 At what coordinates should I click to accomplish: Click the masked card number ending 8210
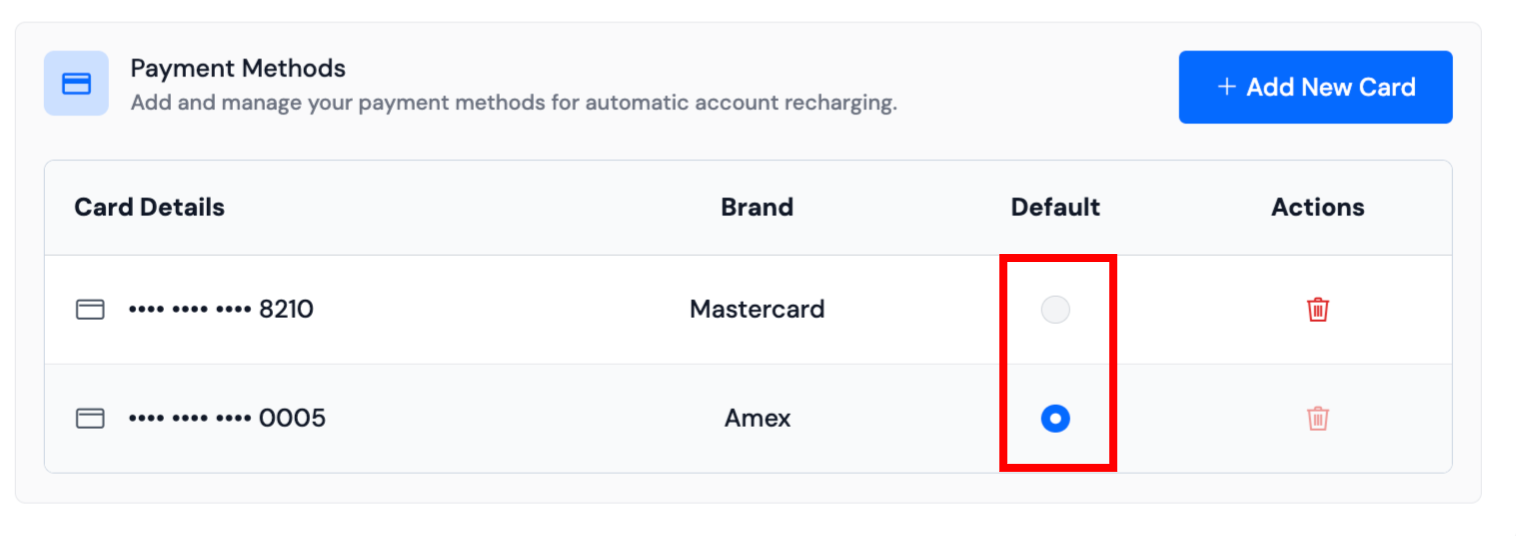pyautogui.click(x=221, y=310)
